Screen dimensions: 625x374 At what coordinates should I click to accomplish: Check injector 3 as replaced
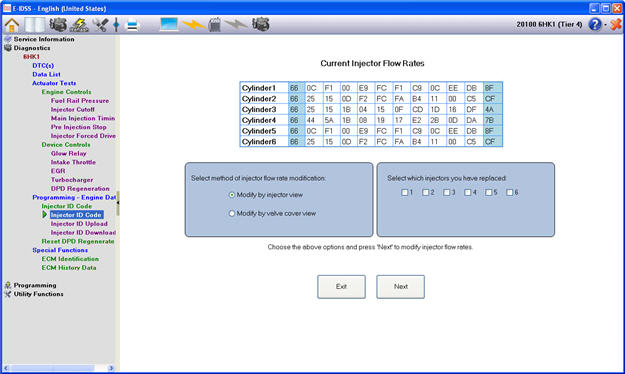click(x=446, y=192)
